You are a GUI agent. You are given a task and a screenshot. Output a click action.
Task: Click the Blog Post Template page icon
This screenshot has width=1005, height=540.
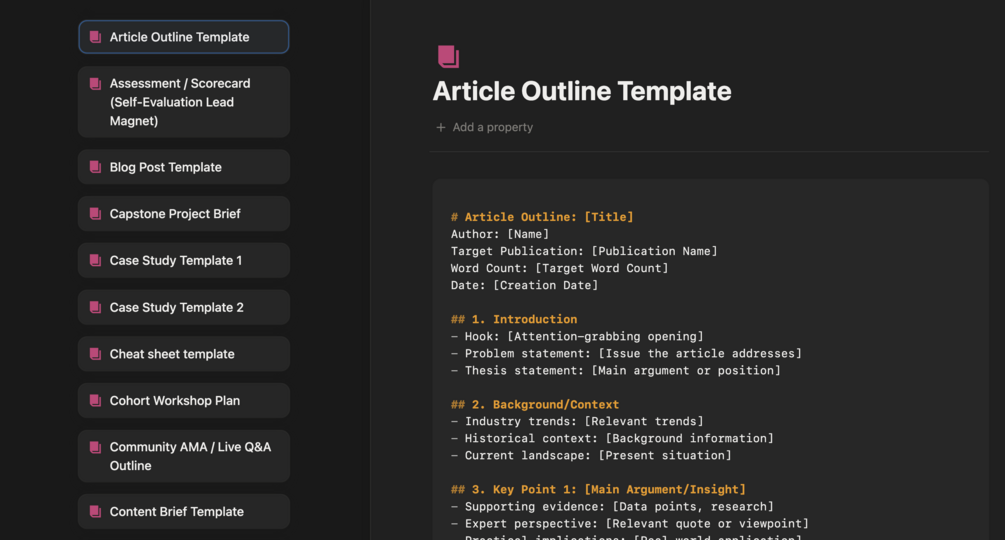[95, 167]
